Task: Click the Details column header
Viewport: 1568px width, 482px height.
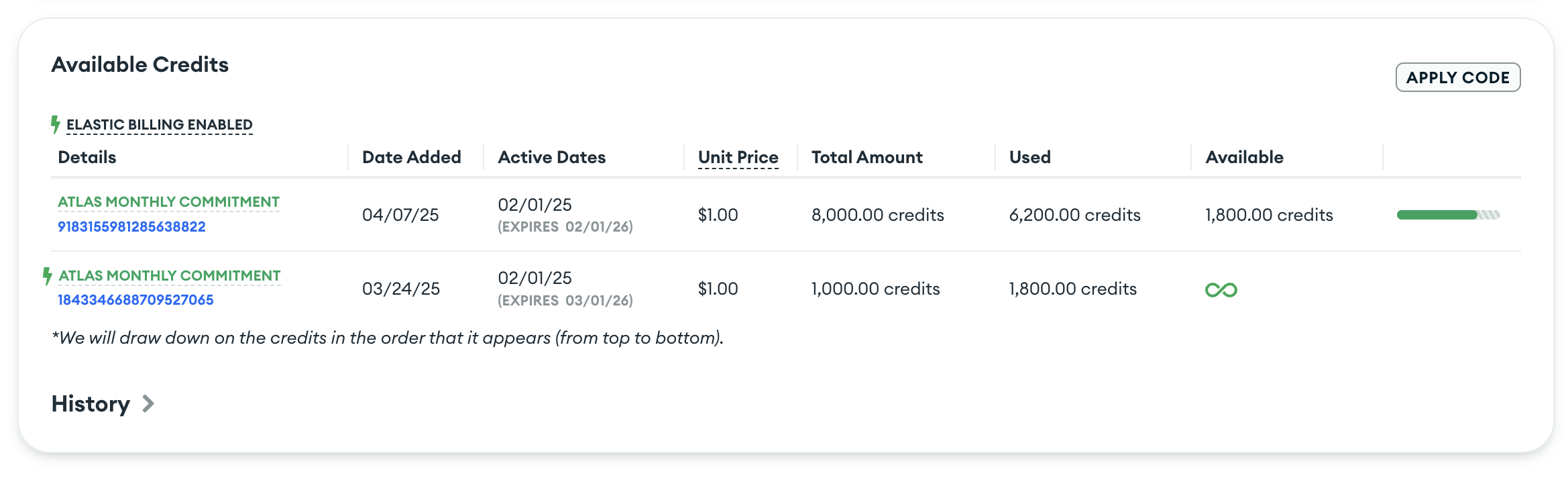Action: [87, 156]
